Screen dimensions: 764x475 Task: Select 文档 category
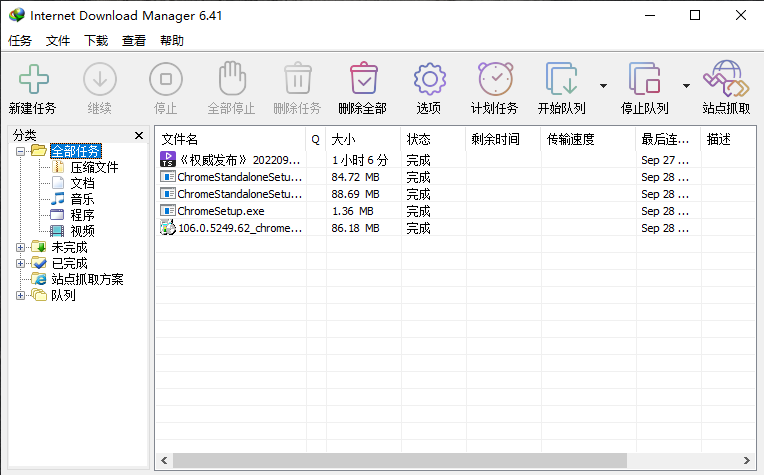point(82,183)
